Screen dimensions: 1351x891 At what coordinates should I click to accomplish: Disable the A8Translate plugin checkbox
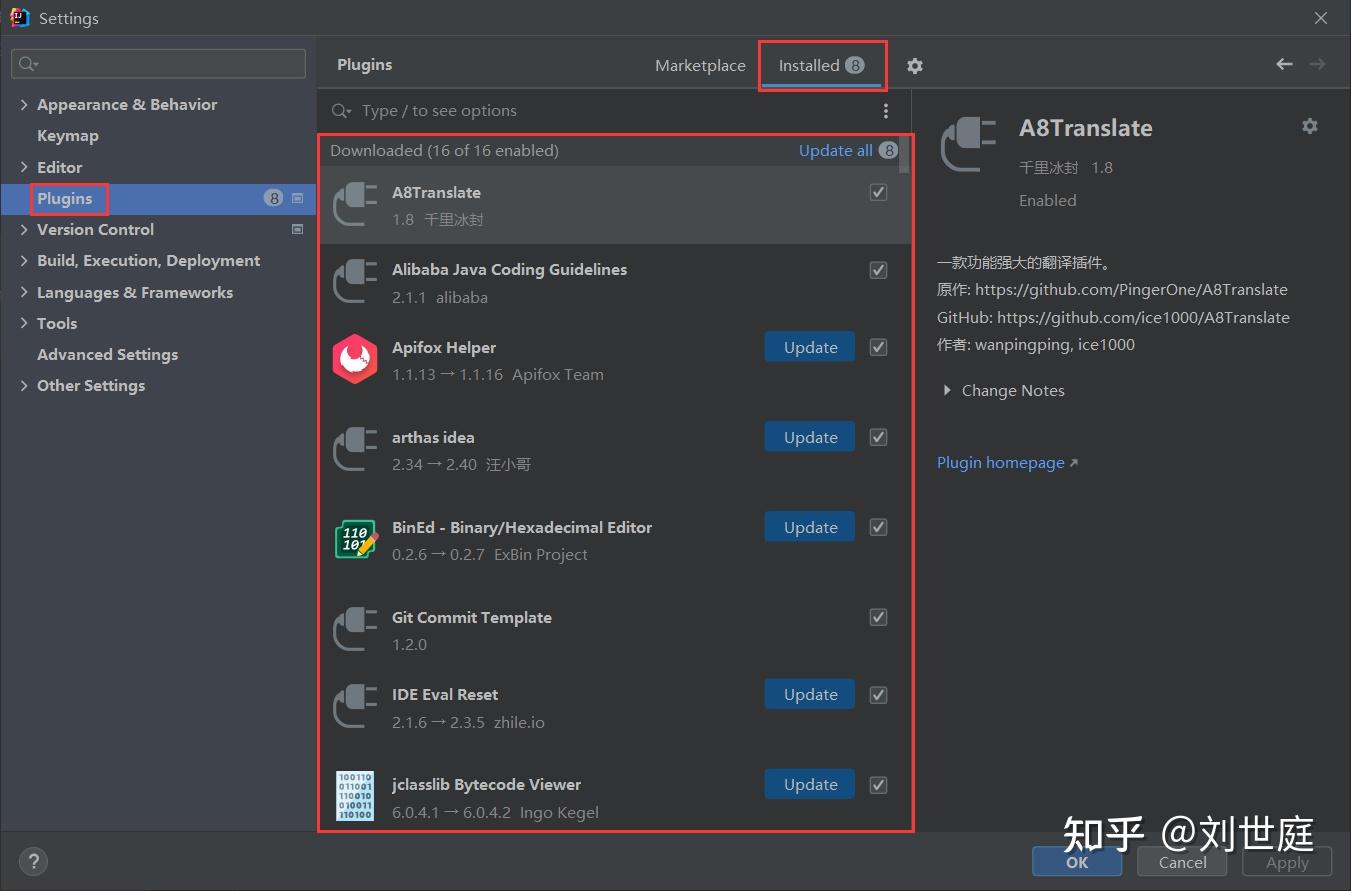[x=878, y=192]
